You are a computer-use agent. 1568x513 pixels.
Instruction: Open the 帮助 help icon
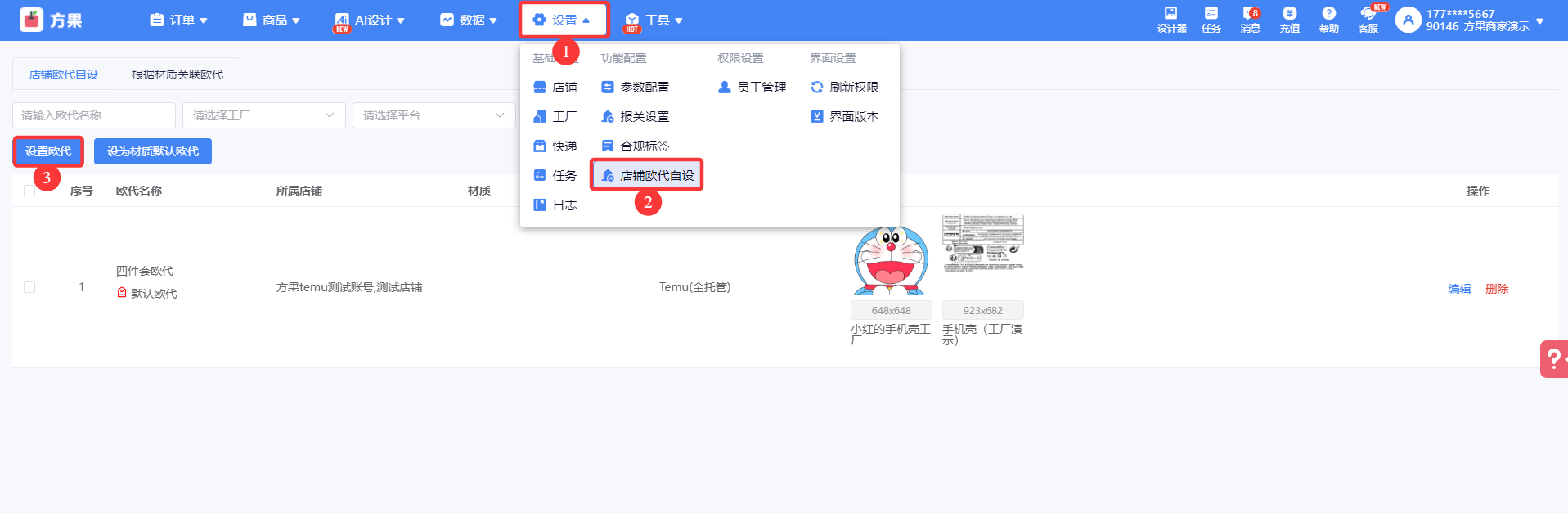coord(1328,20)
